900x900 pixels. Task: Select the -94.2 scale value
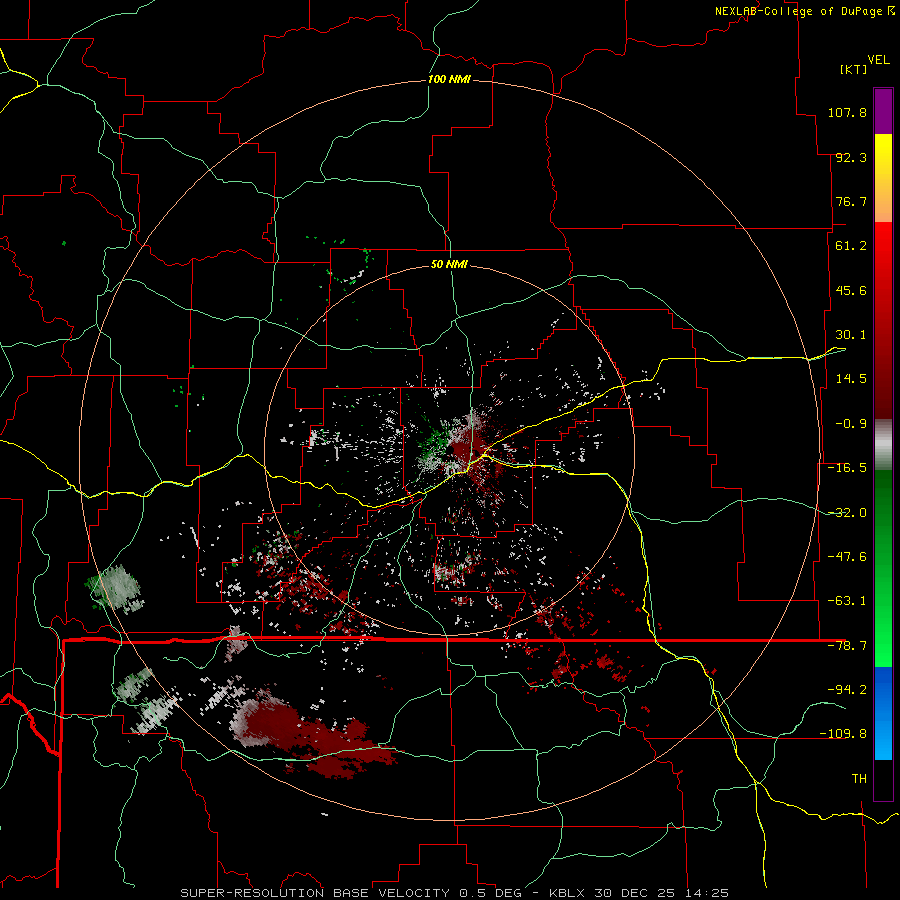[x=847, y=689]
